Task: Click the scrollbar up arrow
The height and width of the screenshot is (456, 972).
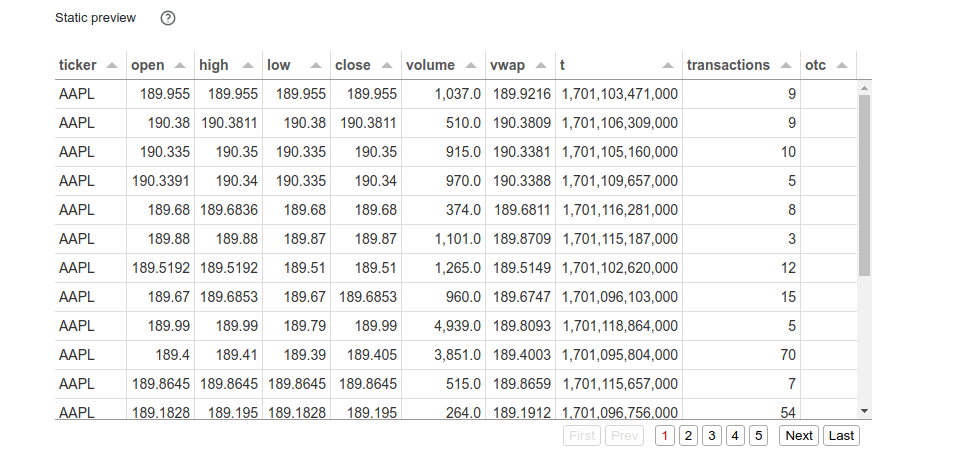Action: (865, 89)
